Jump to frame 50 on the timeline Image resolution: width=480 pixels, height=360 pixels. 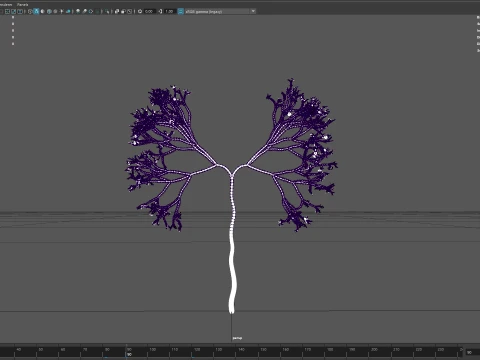pyautogui.click(x=41, y=350)
